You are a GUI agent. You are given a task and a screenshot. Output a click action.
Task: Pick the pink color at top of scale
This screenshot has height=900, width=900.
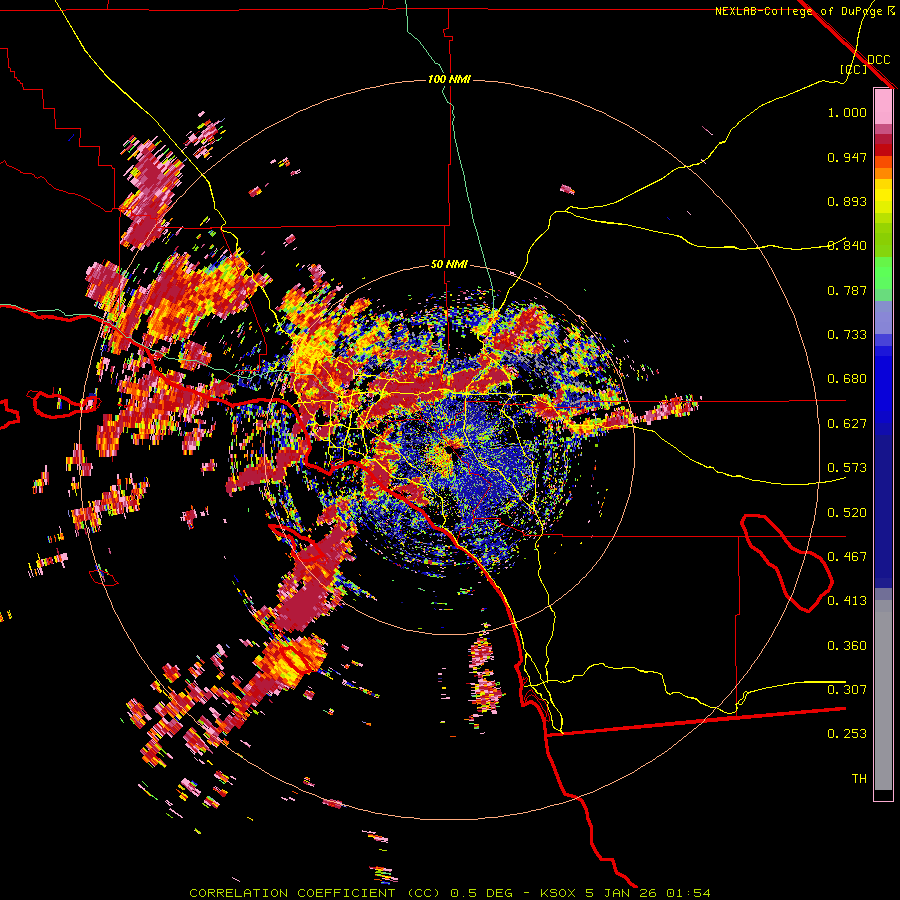click(883, 106)
